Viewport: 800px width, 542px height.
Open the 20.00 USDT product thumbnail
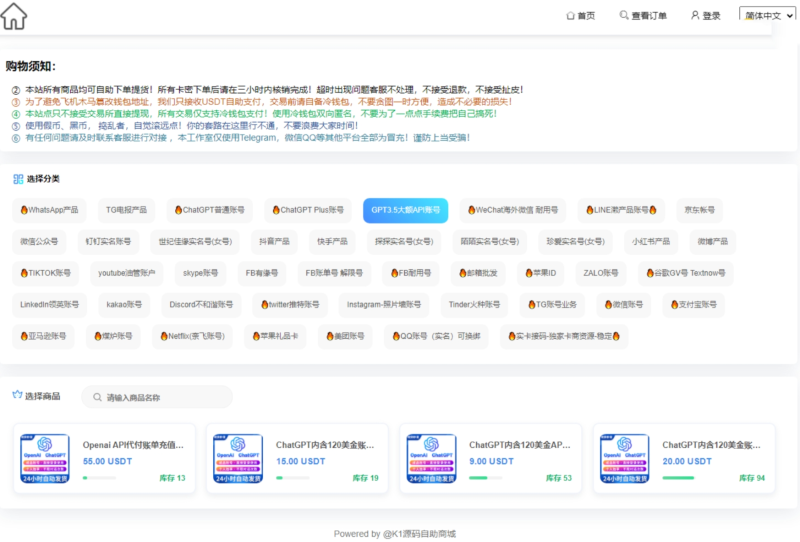(x=624, y=458)
